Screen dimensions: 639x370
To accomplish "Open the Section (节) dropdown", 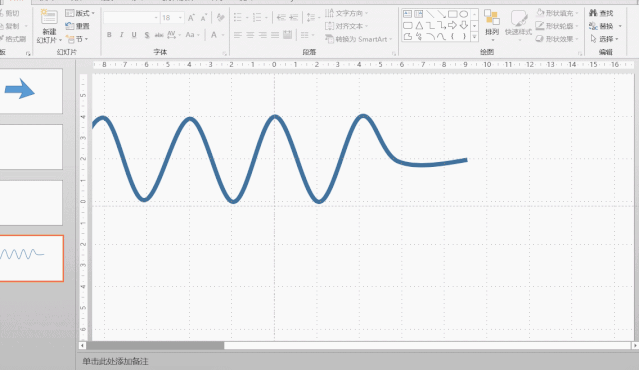I will 77,39.
